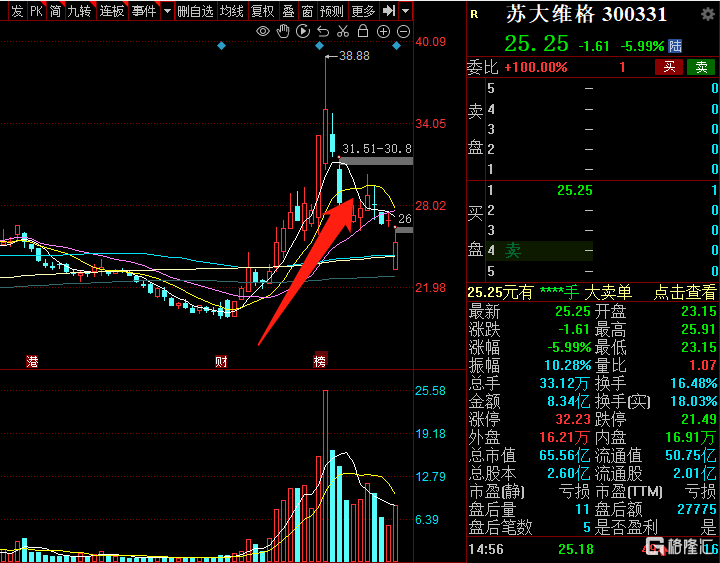Viewport: 720px width, 563px height.
Task: Click the 振幅 10.28% value
Action: [568, 366]
